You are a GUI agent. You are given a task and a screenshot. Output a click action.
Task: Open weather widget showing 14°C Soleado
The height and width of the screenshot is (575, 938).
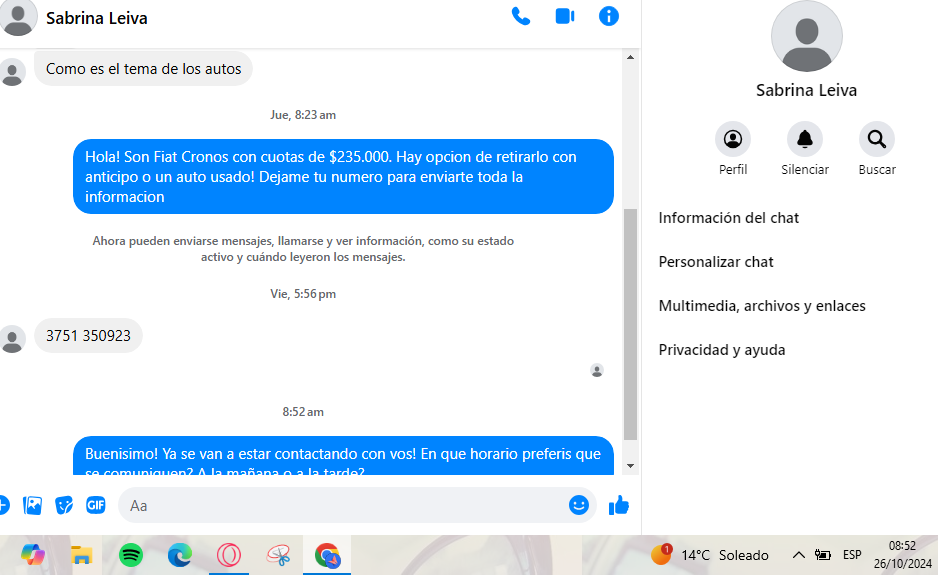tap(710, 555)
